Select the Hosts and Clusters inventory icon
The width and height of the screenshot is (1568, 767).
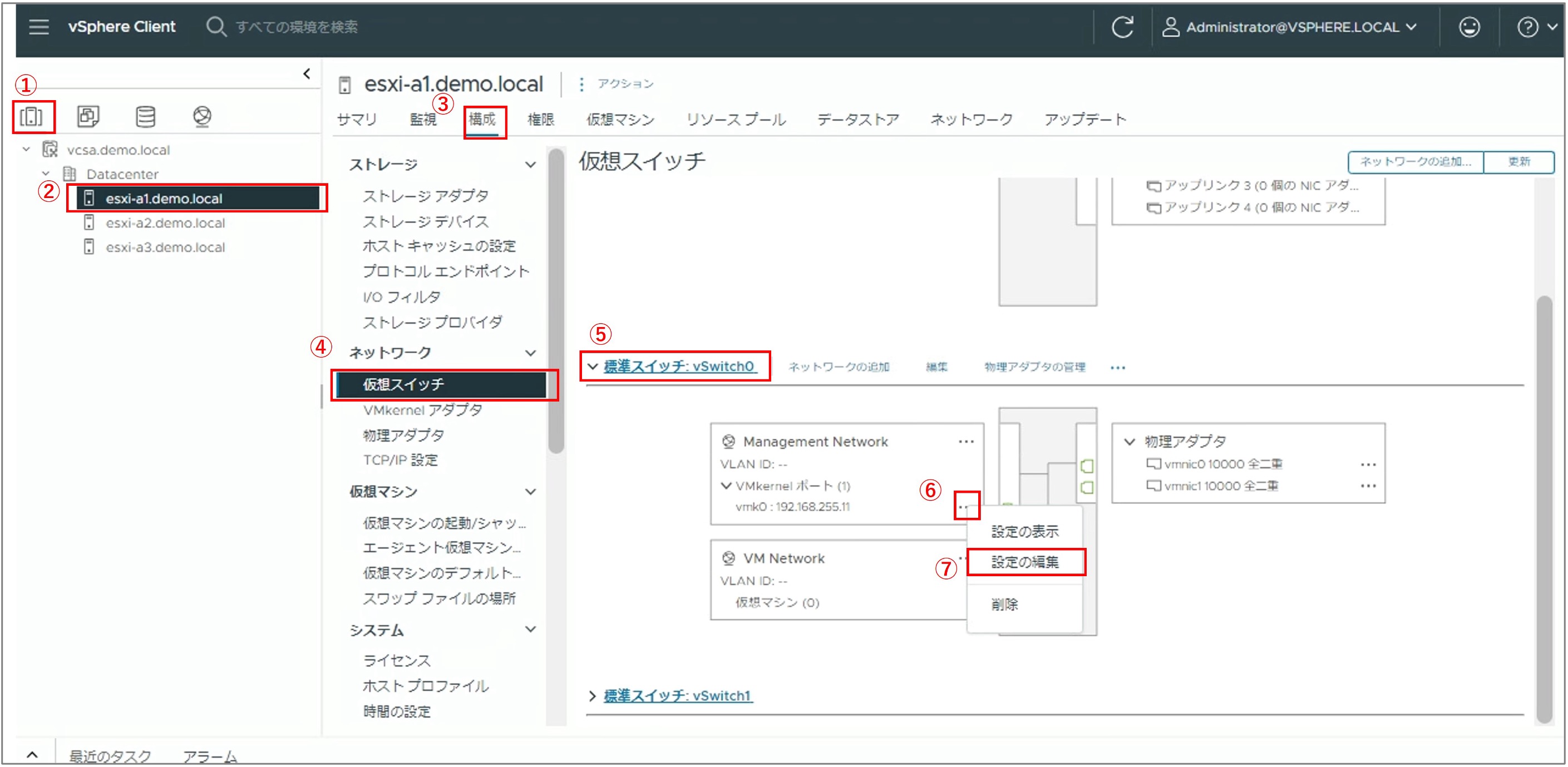[32, 116]
